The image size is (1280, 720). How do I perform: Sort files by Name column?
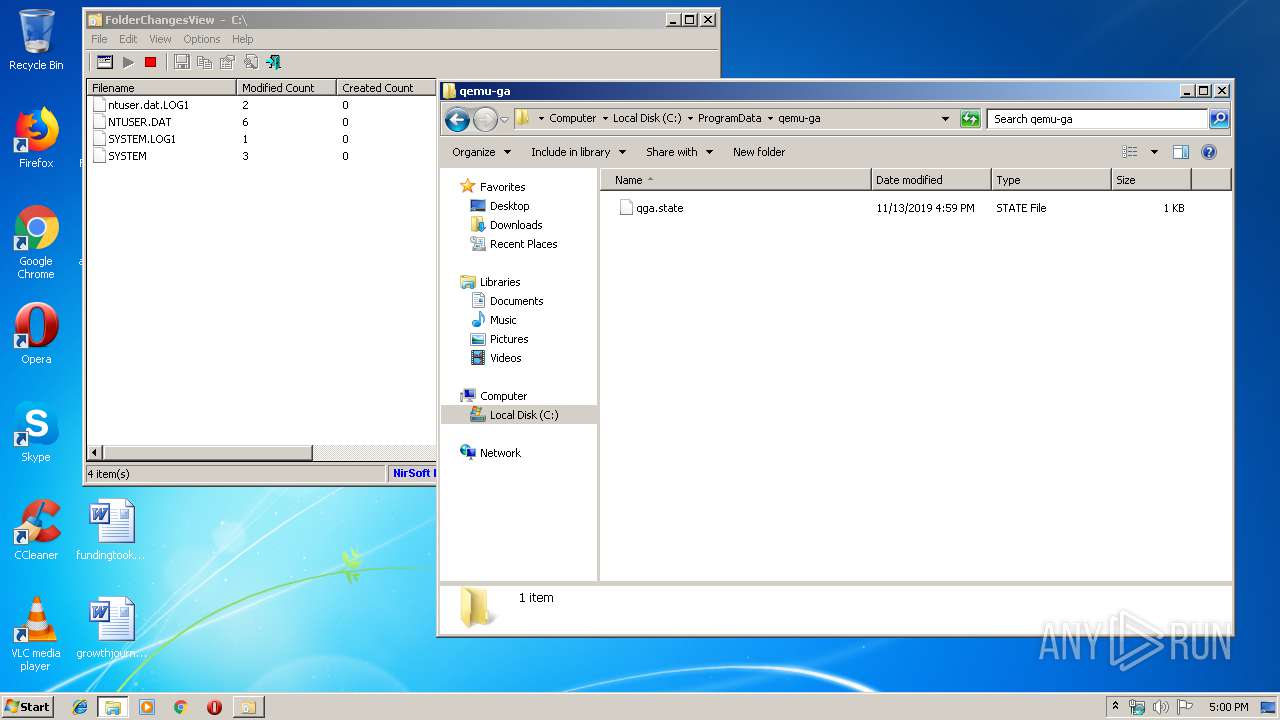[736, 180]
